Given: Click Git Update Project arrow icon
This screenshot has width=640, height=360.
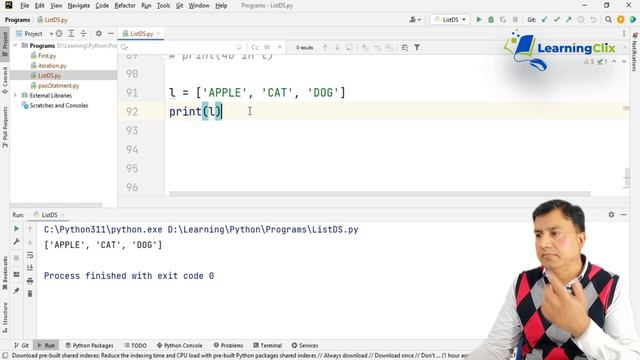Looking at the screenshot, I should [544, 20].
